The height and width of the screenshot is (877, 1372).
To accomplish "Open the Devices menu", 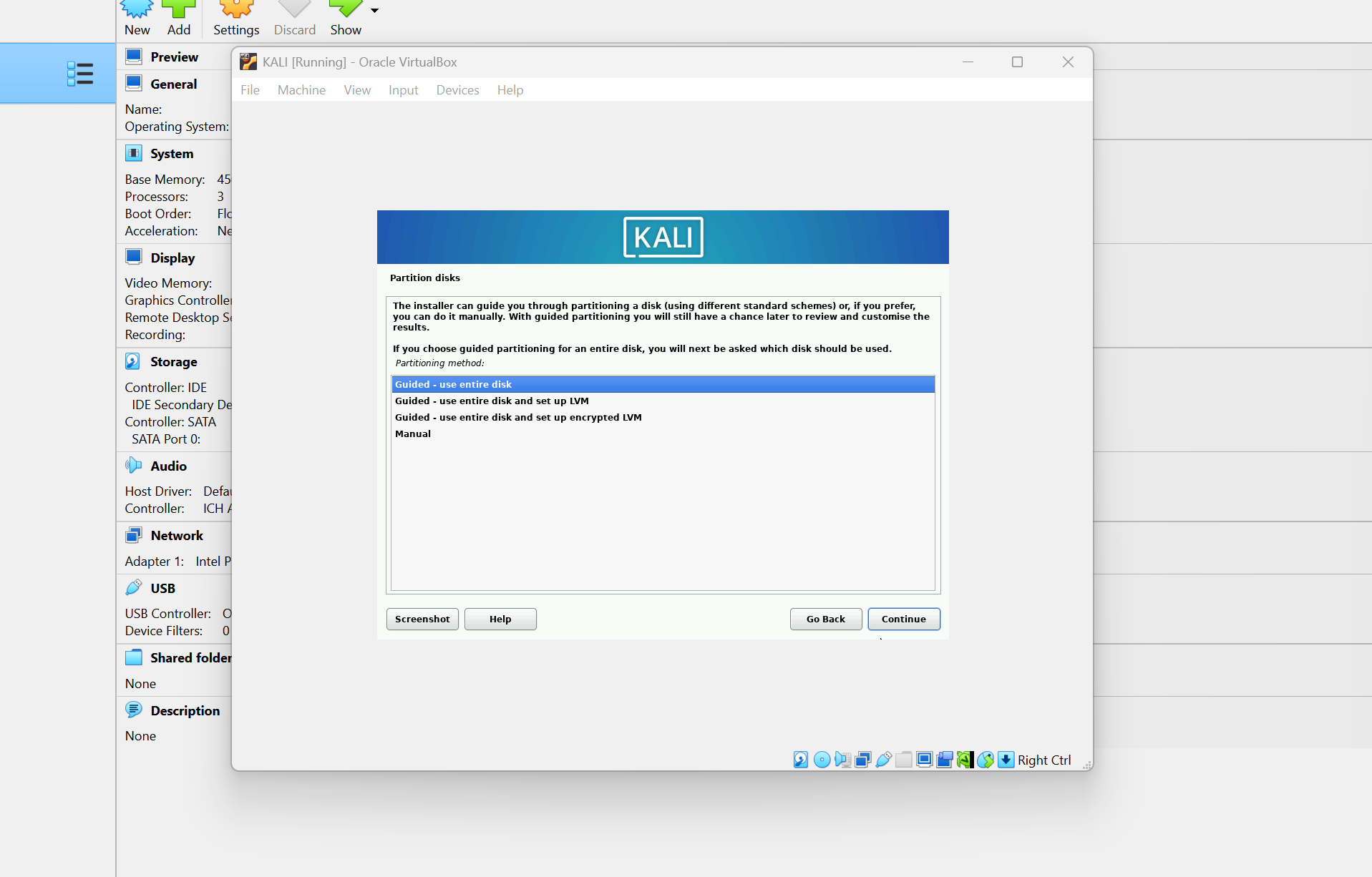I will click(457, 90).
